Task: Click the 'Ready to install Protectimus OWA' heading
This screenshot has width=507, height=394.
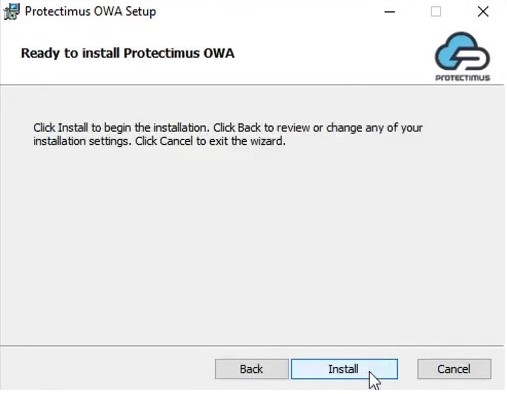Action: pyautogui.click(x=128, y=53)
